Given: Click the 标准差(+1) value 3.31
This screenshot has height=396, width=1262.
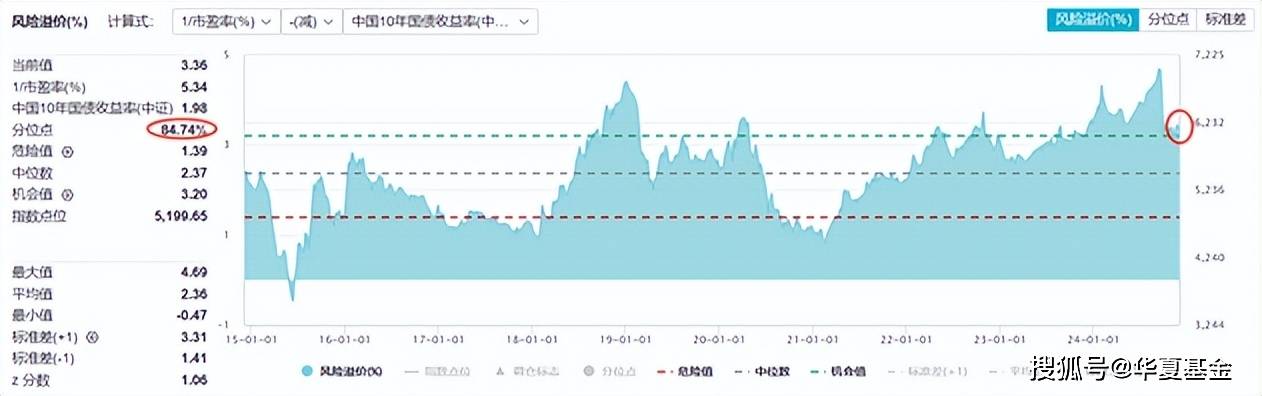Looking at the screenshot, I should [x=193, y=336].
